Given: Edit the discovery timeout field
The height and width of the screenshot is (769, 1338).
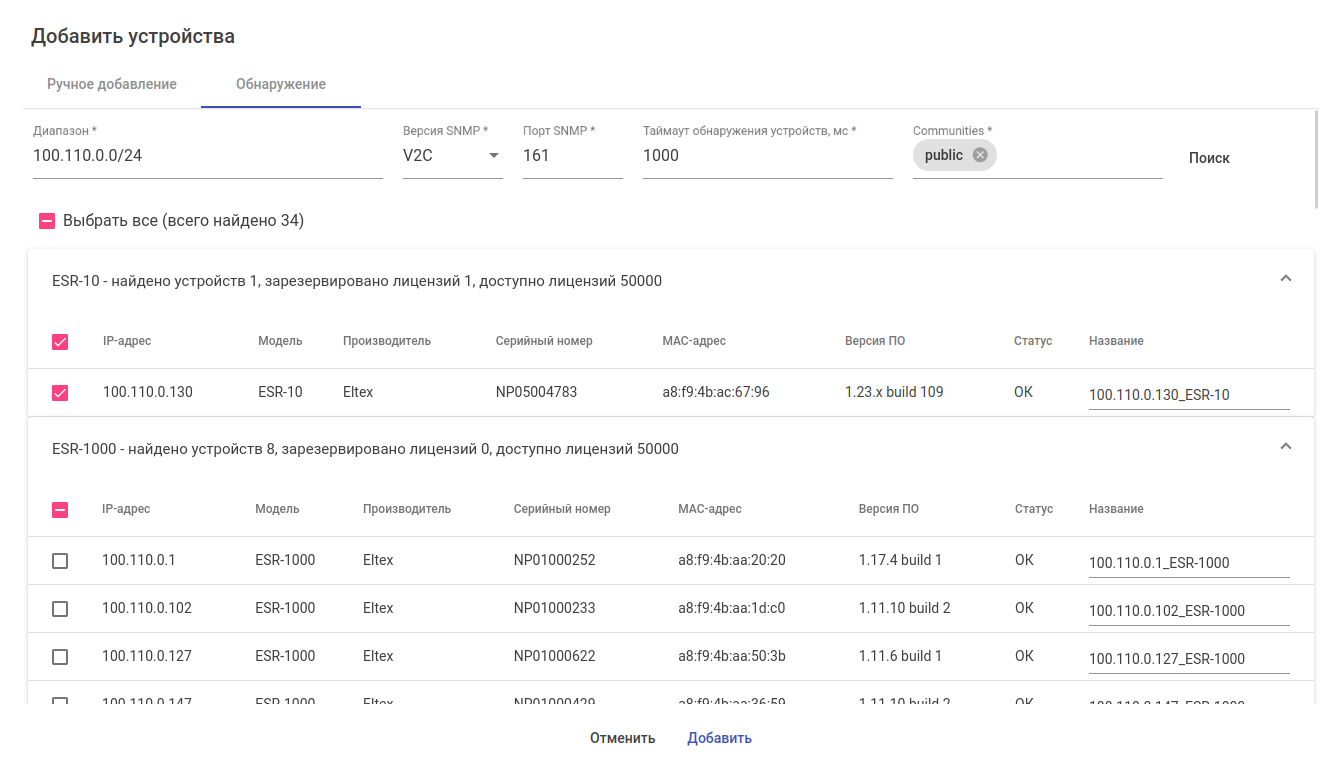Looking at the screenshot, I should tap(767, 156).
